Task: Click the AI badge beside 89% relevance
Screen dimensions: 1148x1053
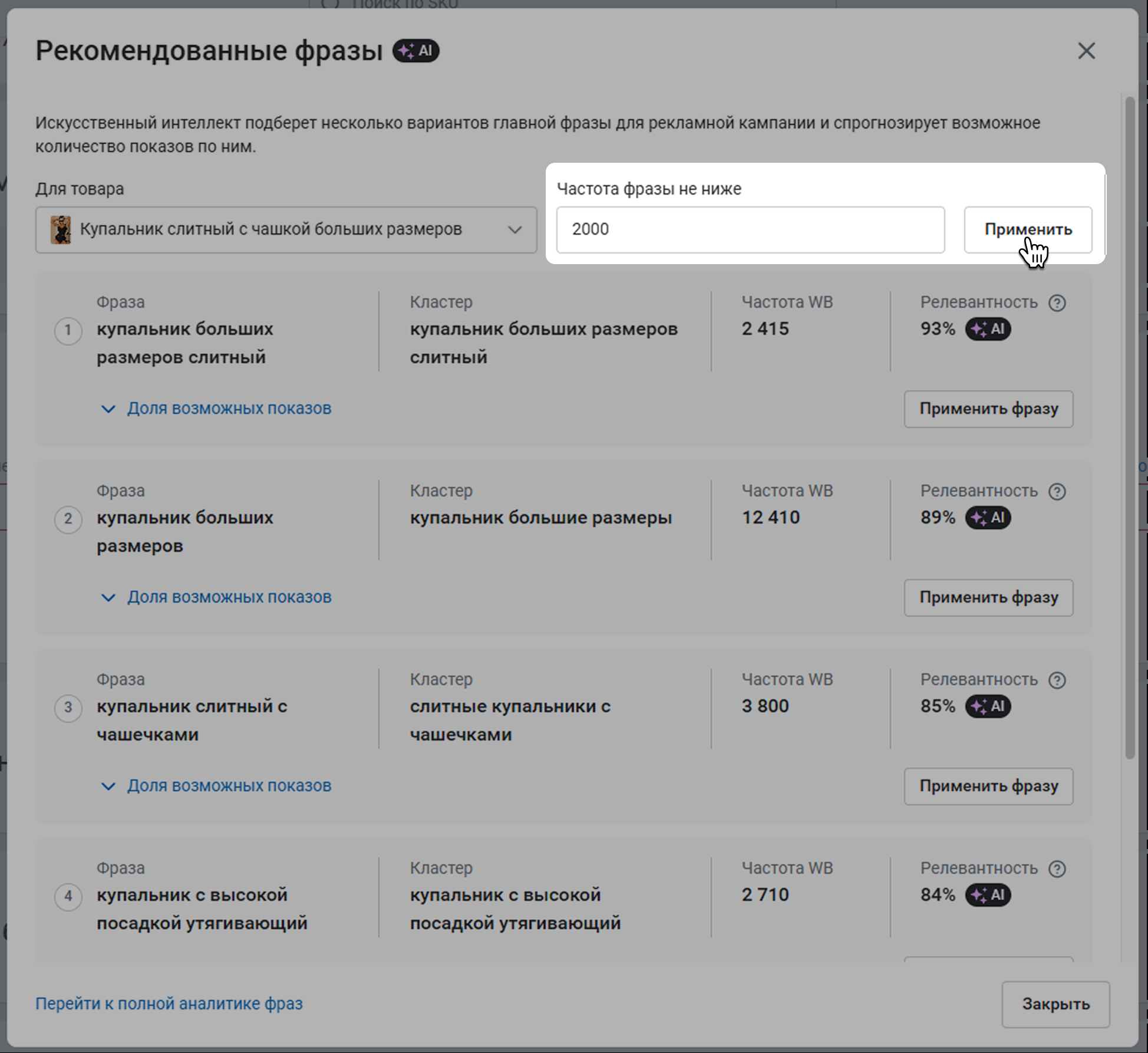Action: pyautogui.click(x=988, y=518)
